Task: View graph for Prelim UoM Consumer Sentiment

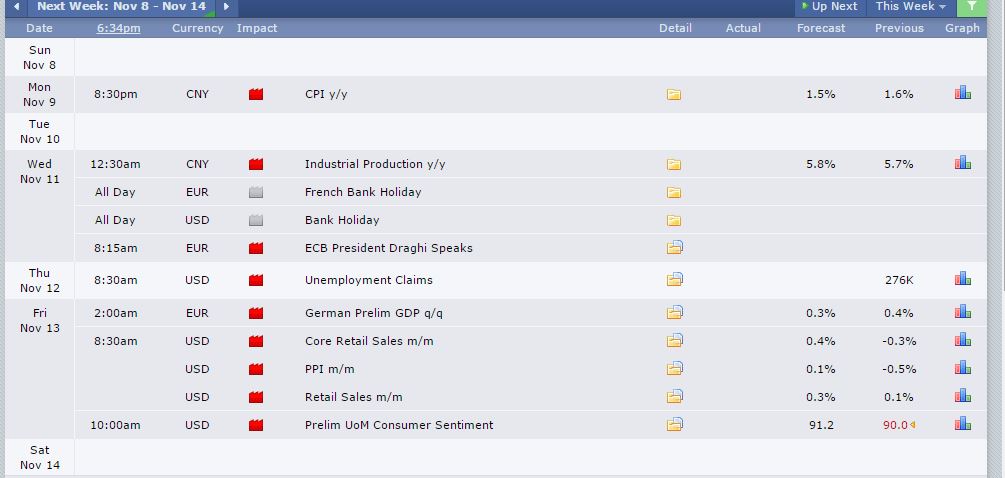Action: point(962,425)
